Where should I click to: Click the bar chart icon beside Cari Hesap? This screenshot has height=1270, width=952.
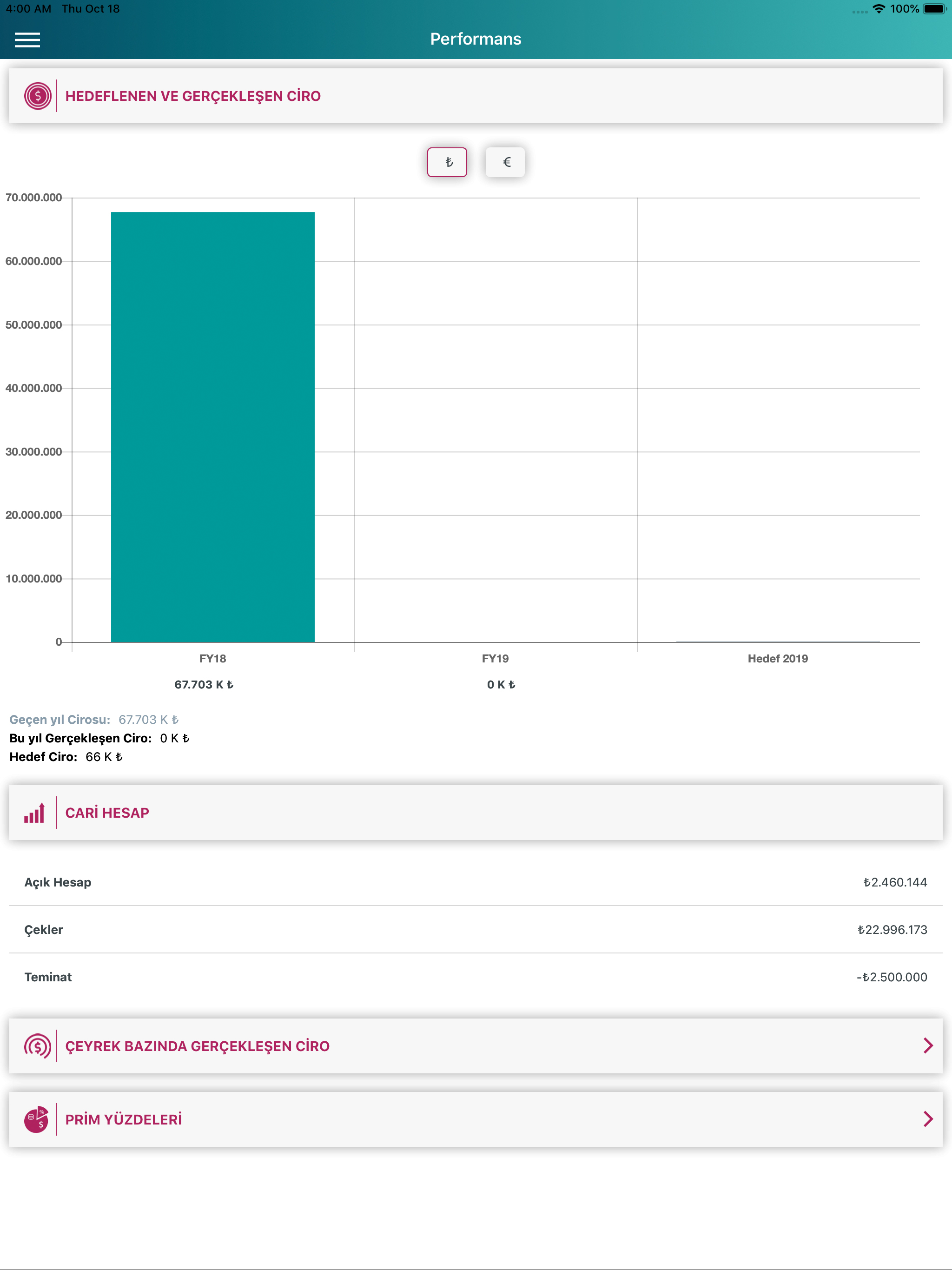pyautogui.click(x=34, y=813)
